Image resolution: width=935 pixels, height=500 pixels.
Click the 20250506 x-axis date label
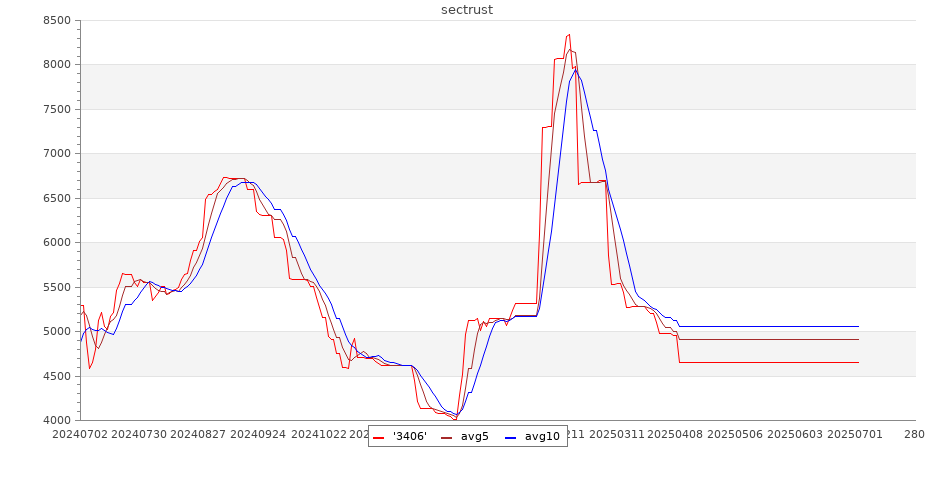(735, 435)
